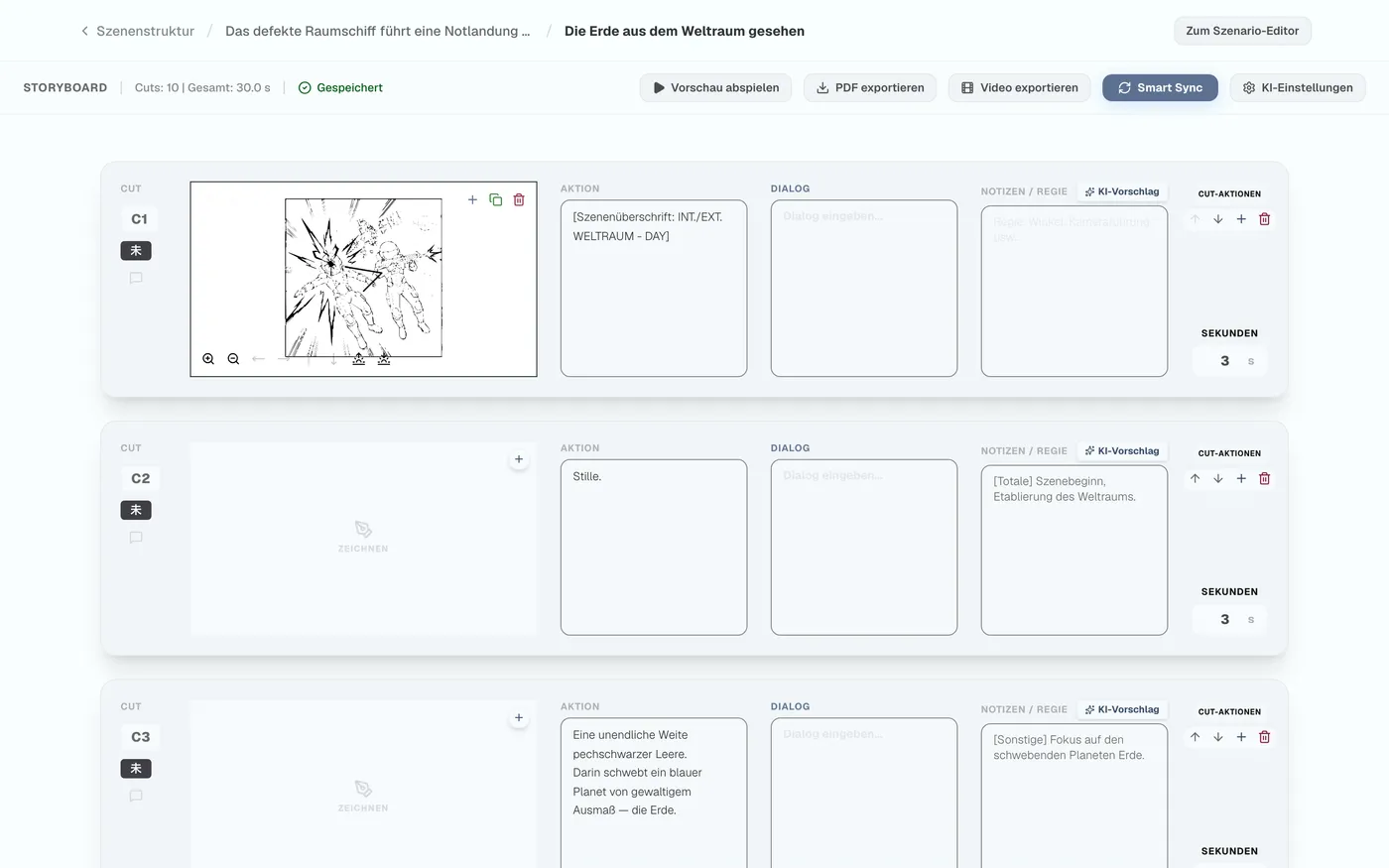Move cut C3 up
The image size is (1389, 868).
click(1196, 737)
